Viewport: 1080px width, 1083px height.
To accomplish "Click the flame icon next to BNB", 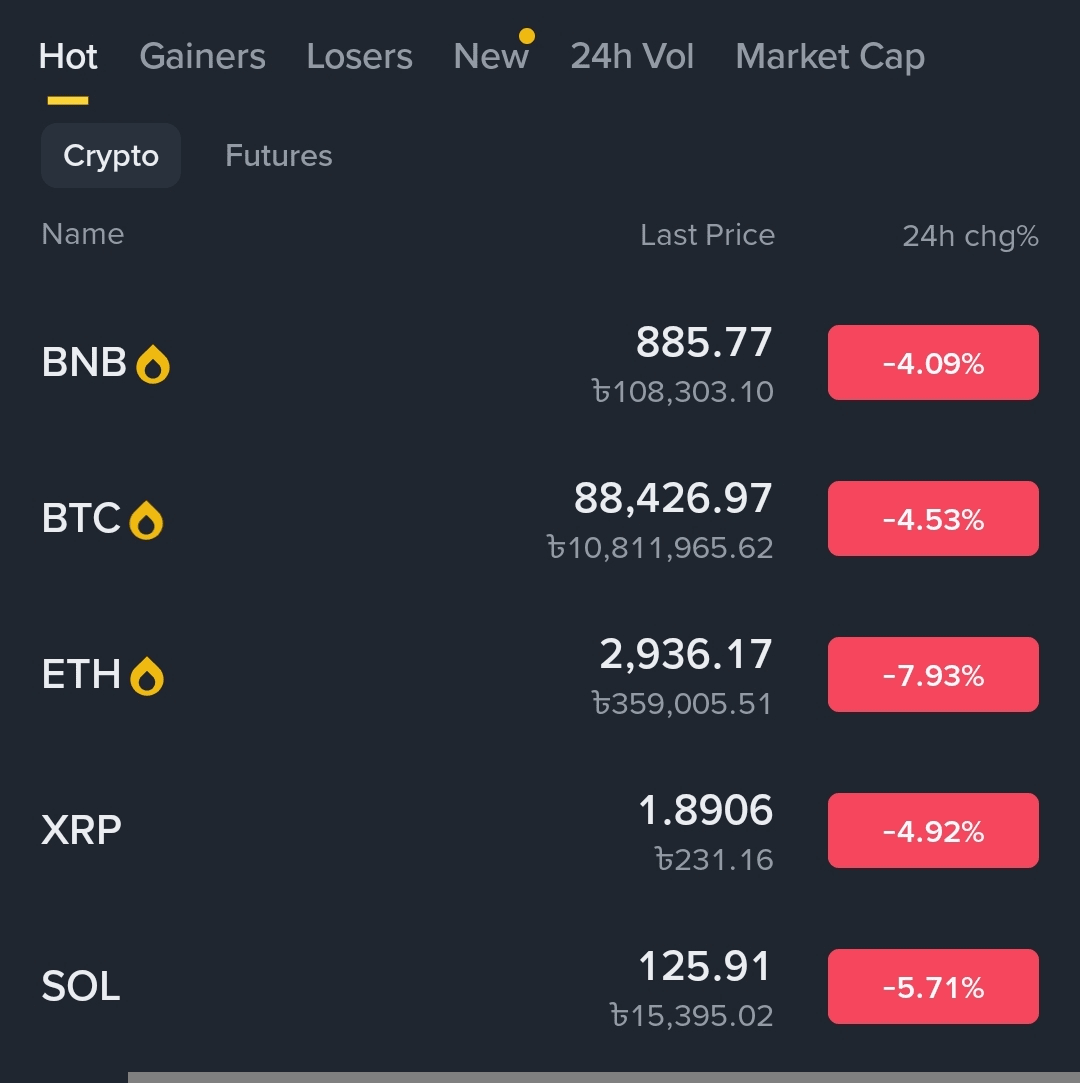I will pyautogui.click(x=153, y=364).
